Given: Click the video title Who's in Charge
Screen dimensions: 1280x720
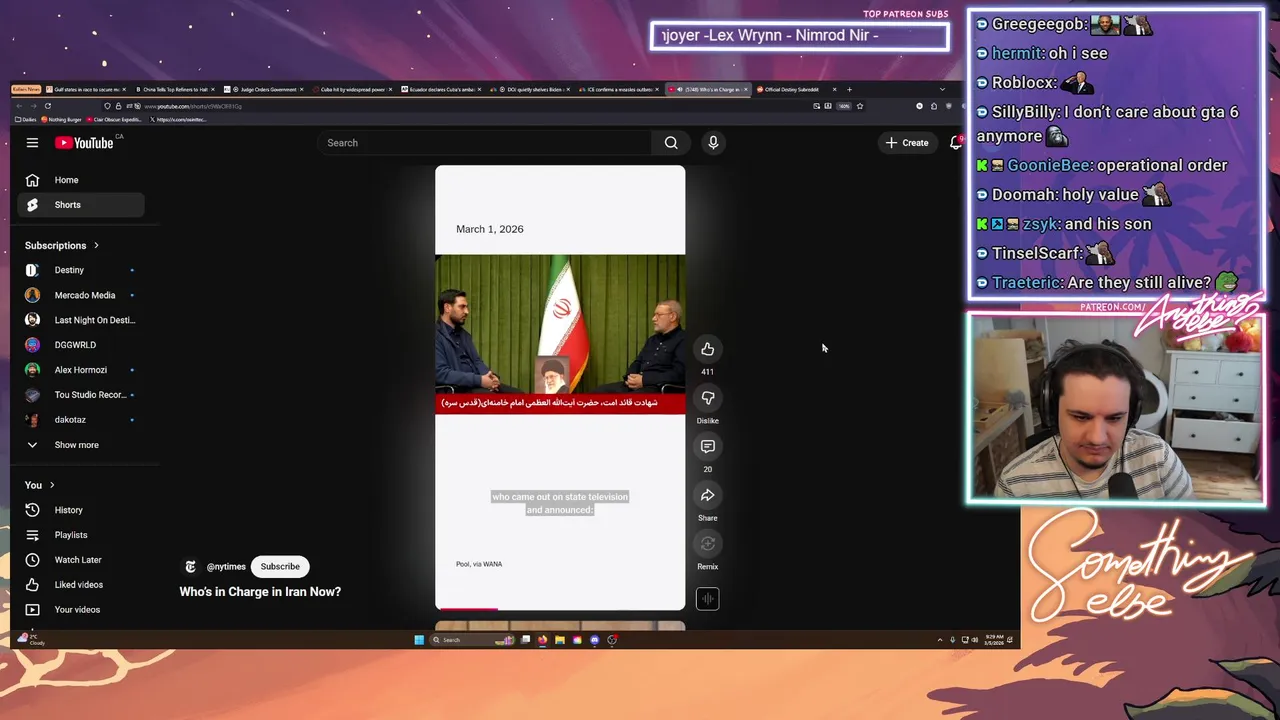Looking at the screenshot, I should point(260,592).
